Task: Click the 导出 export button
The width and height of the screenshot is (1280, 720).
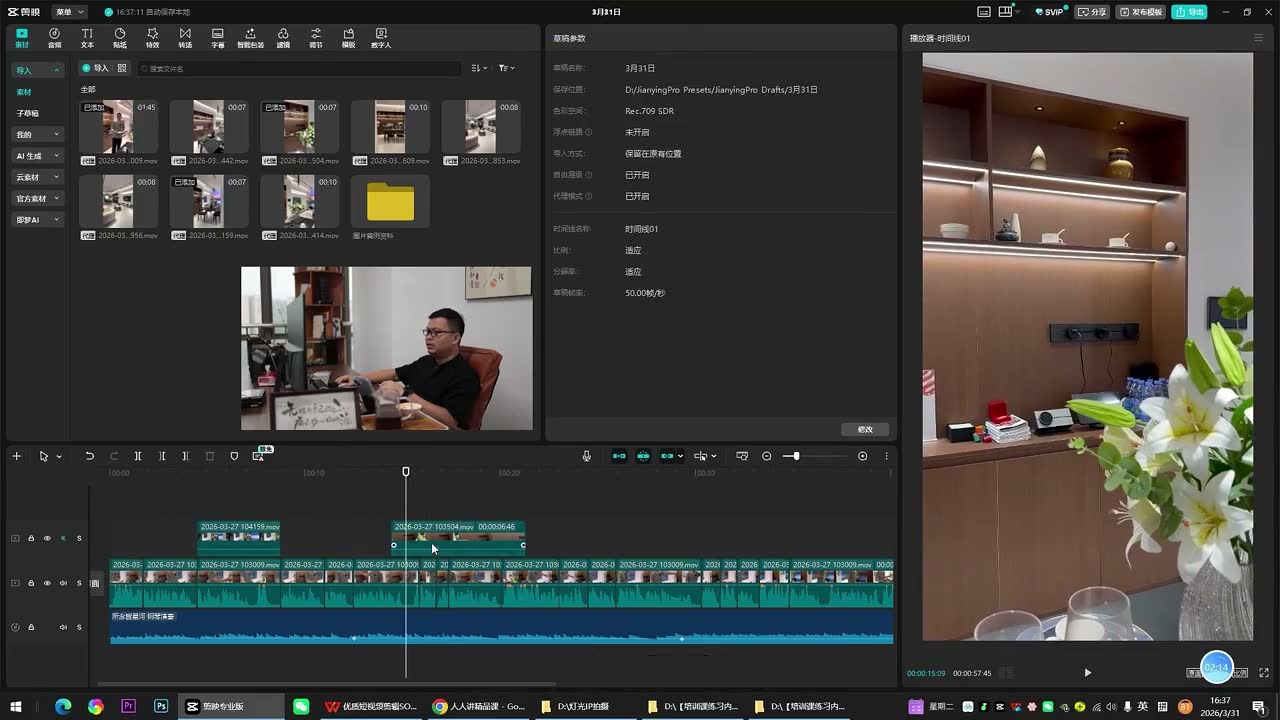Action: tap(1191, 12)
